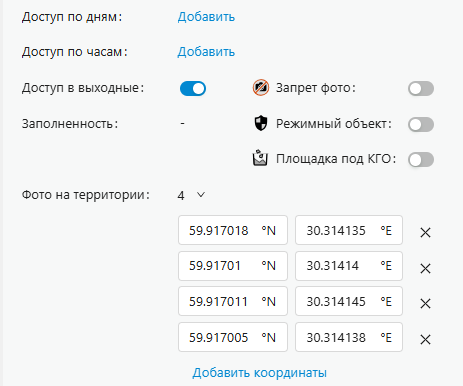Focus the latitude field 59.917018
Viewport: 463px width, 386px height.
click(x=233, y=230)
